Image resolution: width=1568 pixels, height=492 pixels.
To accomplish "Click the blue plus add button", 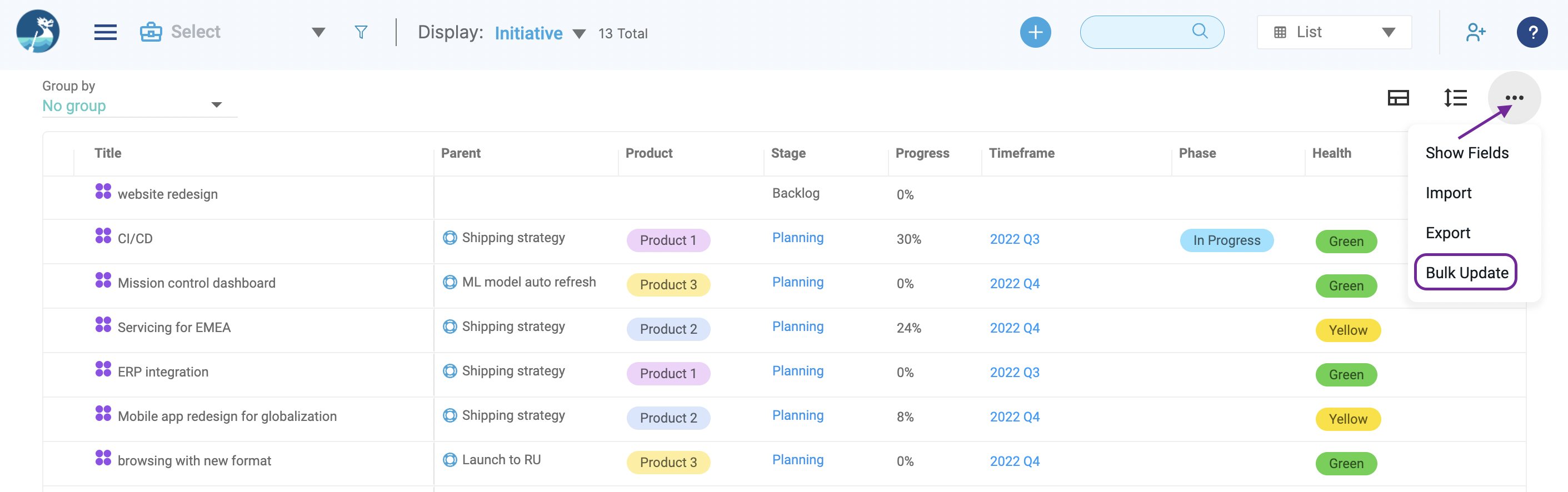I will (1035, 32).
